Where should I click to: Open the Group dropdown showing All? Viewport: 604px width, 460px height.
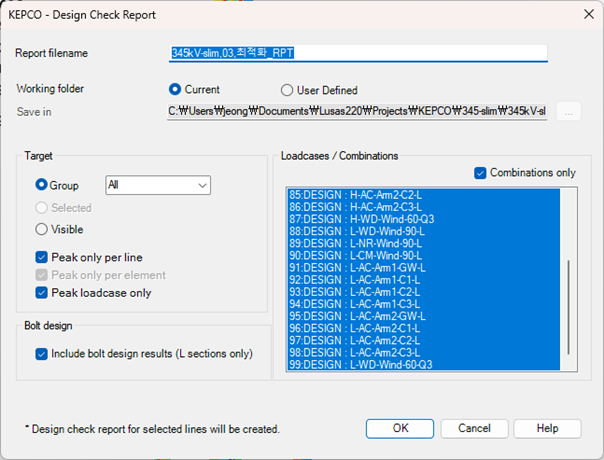pos(157,185)
